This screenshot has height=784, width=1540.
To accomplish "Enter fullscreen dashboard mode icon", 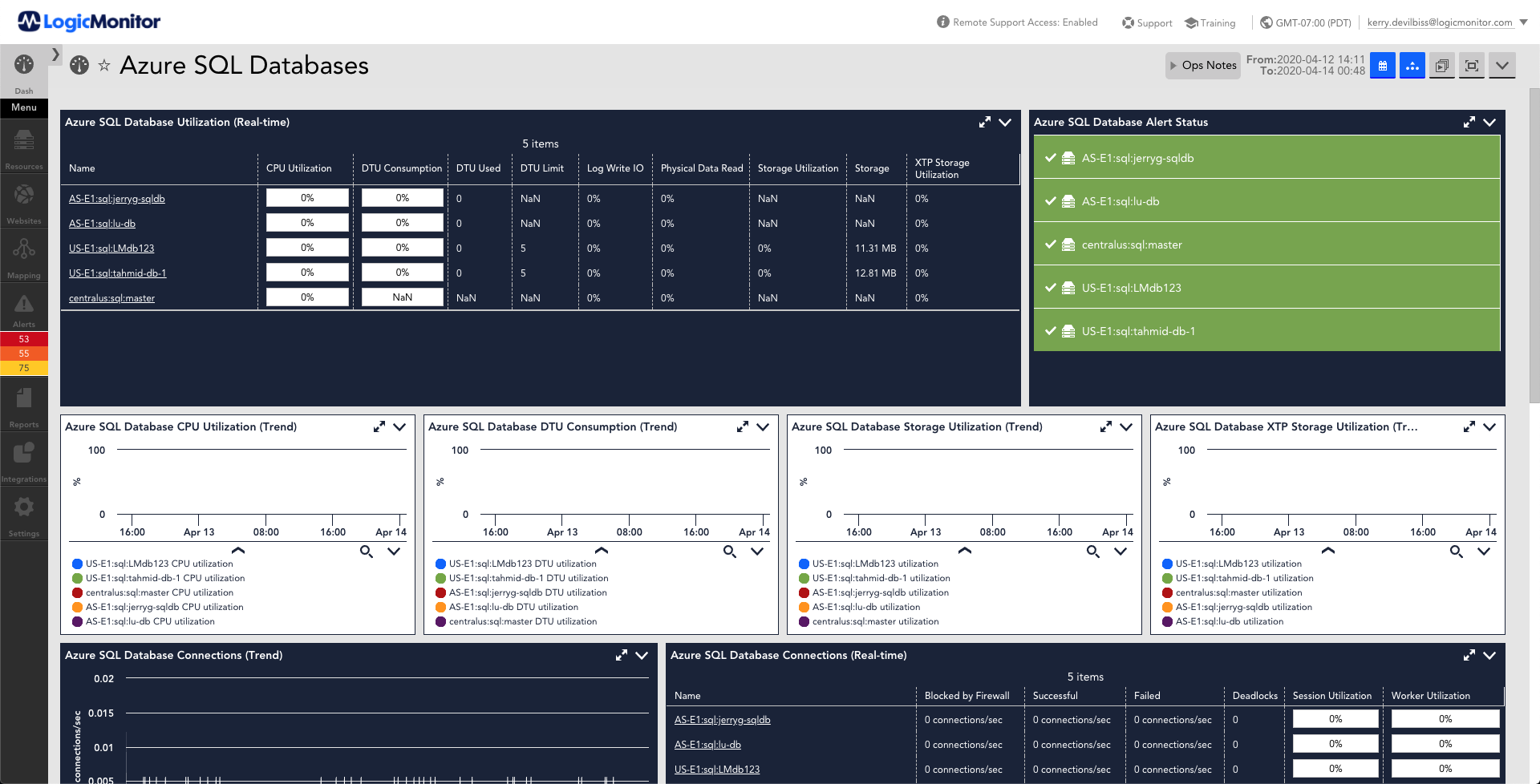I will [x=1472, y=66].
